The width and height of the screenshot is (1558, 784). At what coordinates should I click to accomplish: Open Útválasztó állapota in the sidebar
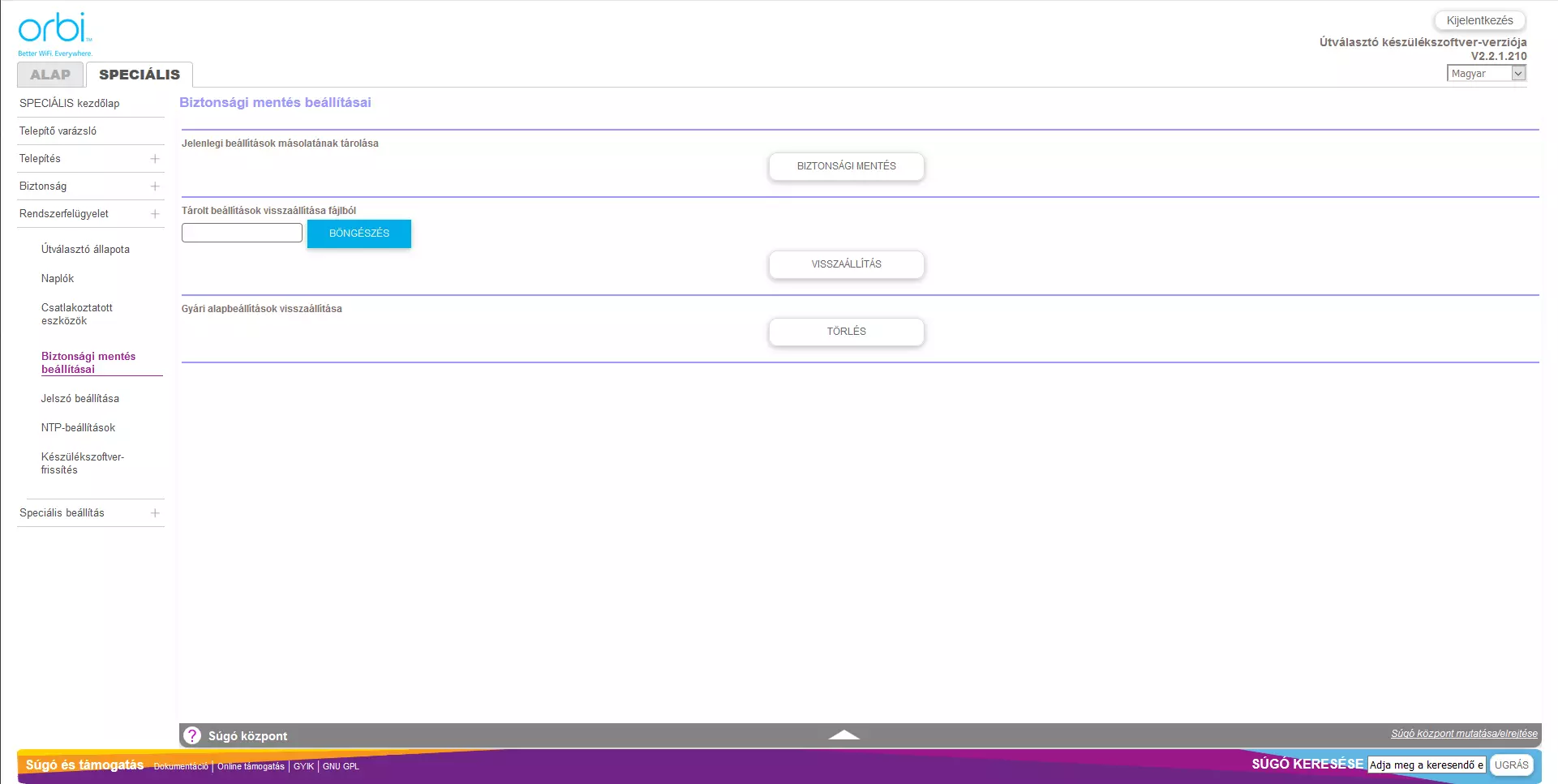pyautogui.click(x=85, y=250)
